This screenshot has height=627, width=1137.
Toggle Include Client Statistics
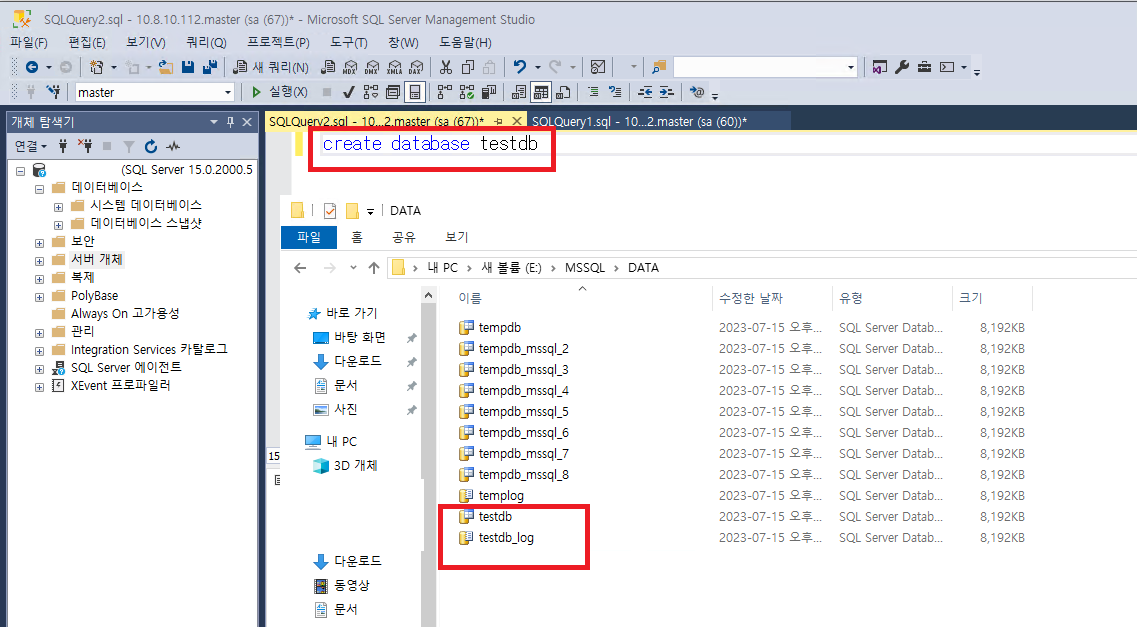click(489, 92)
